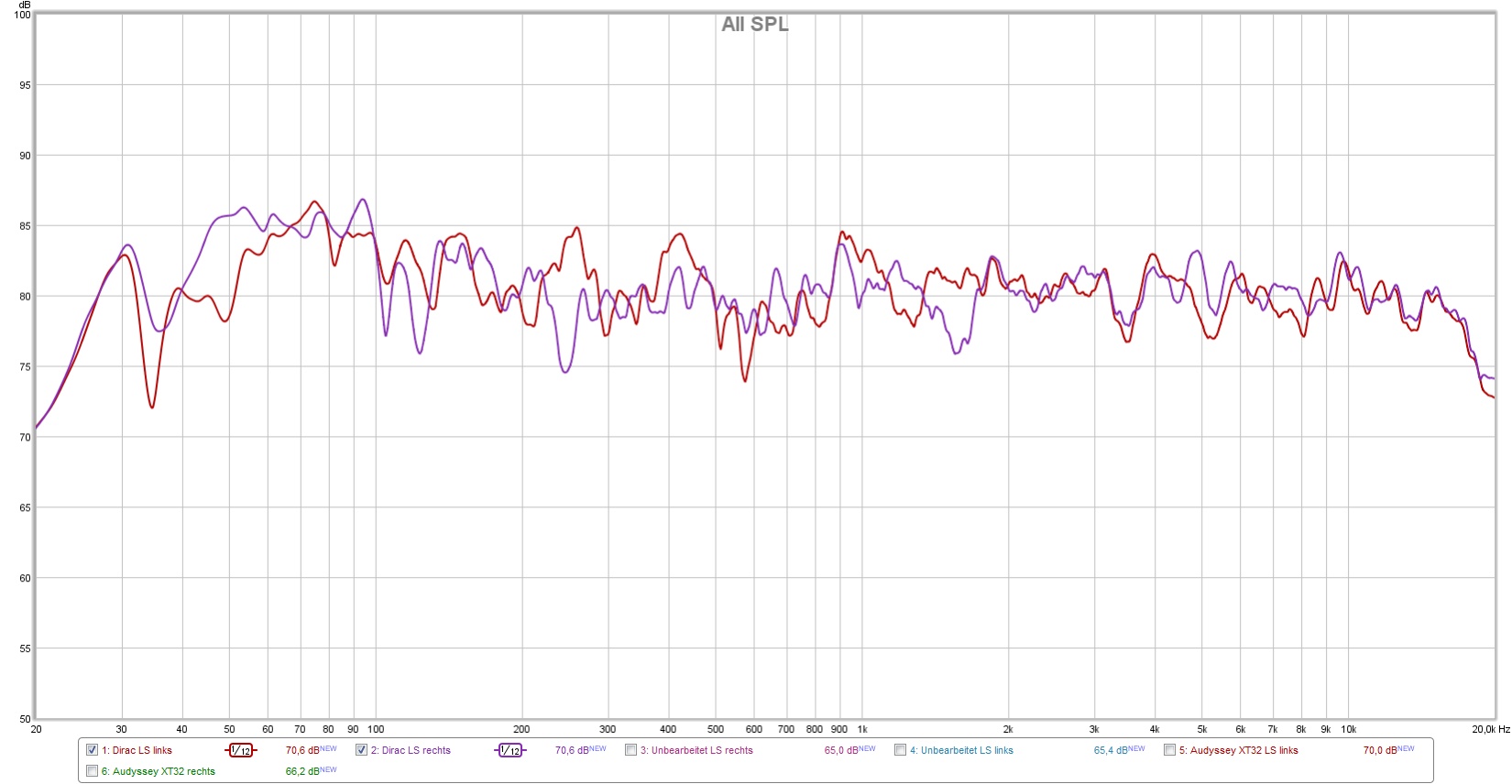Click the red 1/12 smoothing icon

point(241,750)
